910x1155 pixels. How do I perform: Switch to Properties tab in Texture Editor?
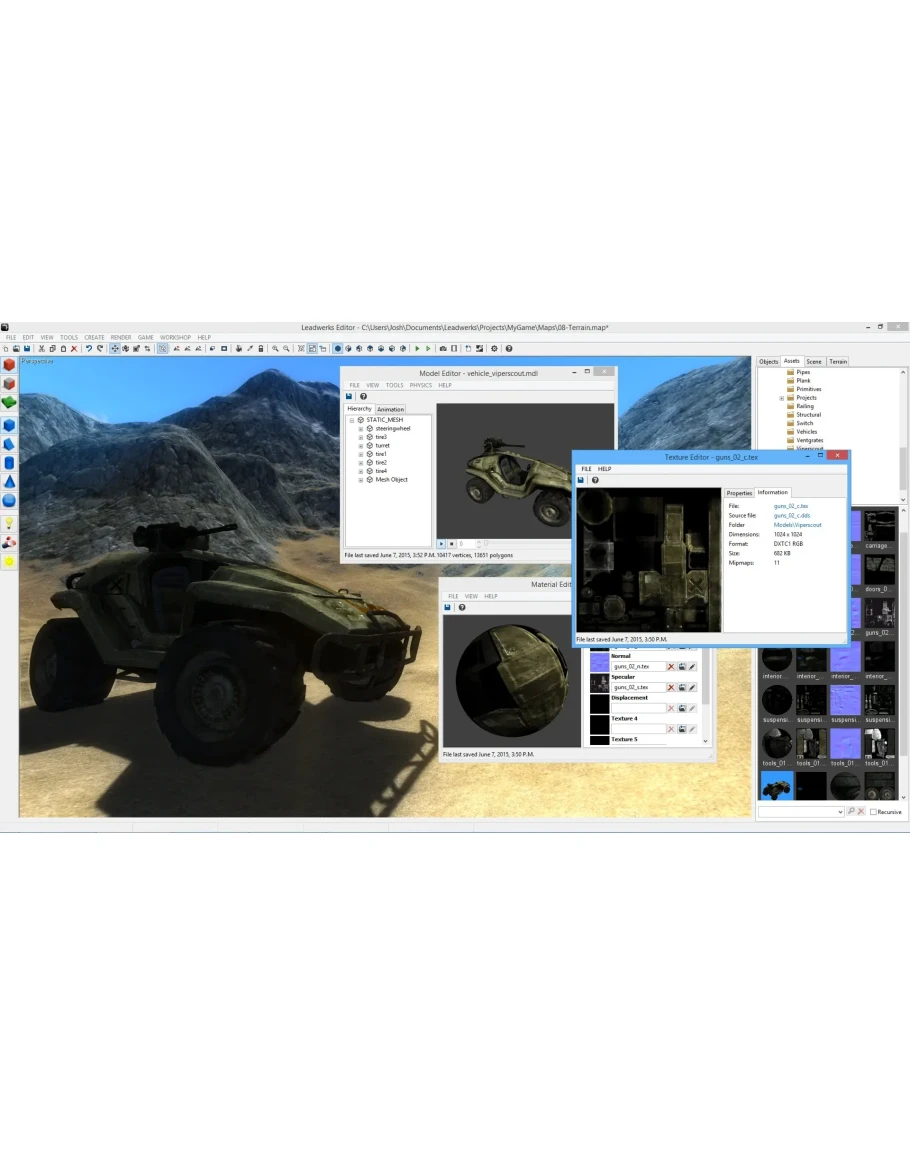pos(739,493)
